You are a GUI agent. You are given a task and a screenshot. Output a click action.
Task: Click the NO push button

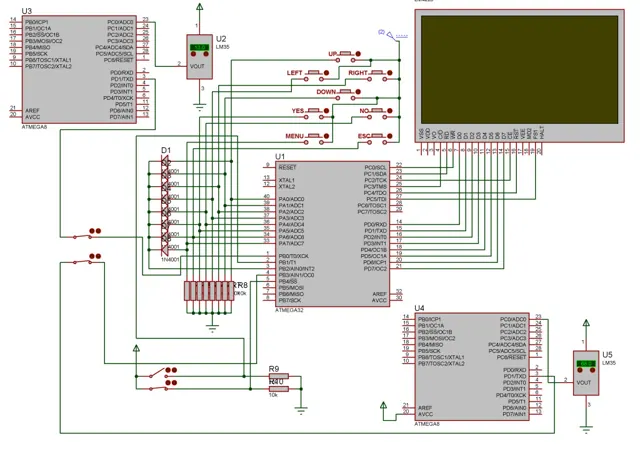coord(377,111)
